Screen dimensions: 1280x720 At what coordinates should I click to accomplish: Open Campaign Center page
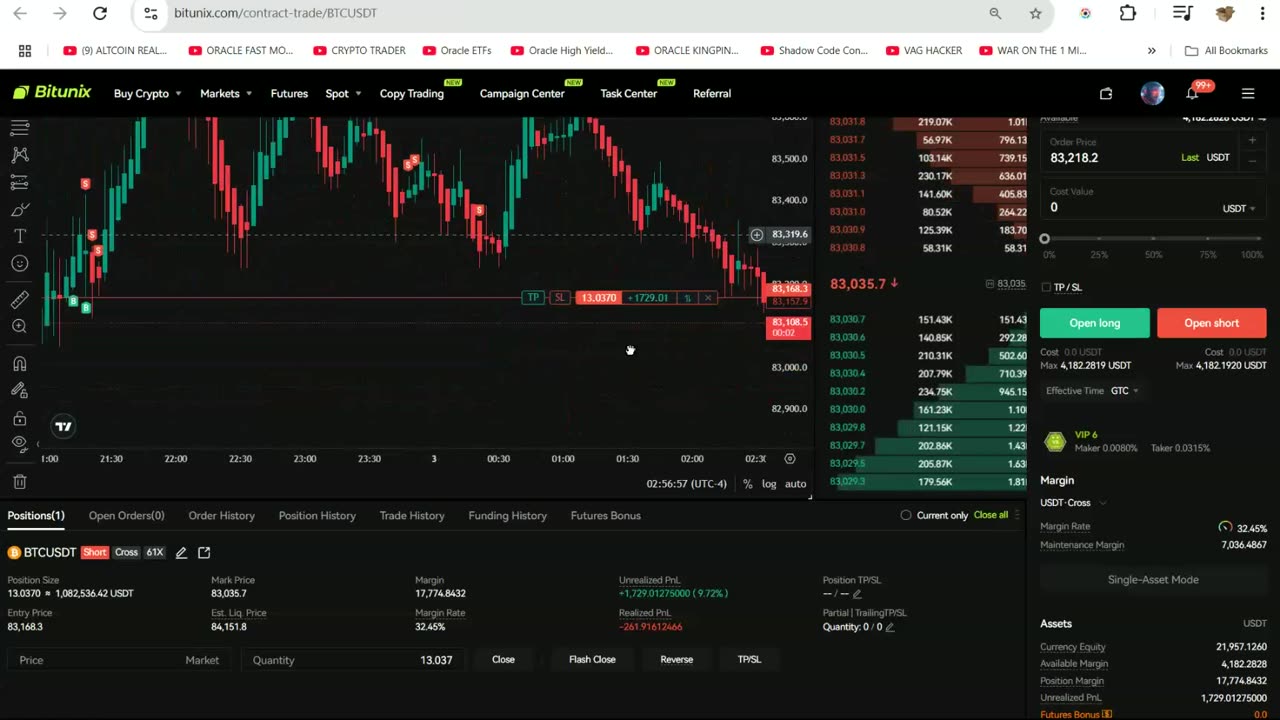[x=522, y=93]
